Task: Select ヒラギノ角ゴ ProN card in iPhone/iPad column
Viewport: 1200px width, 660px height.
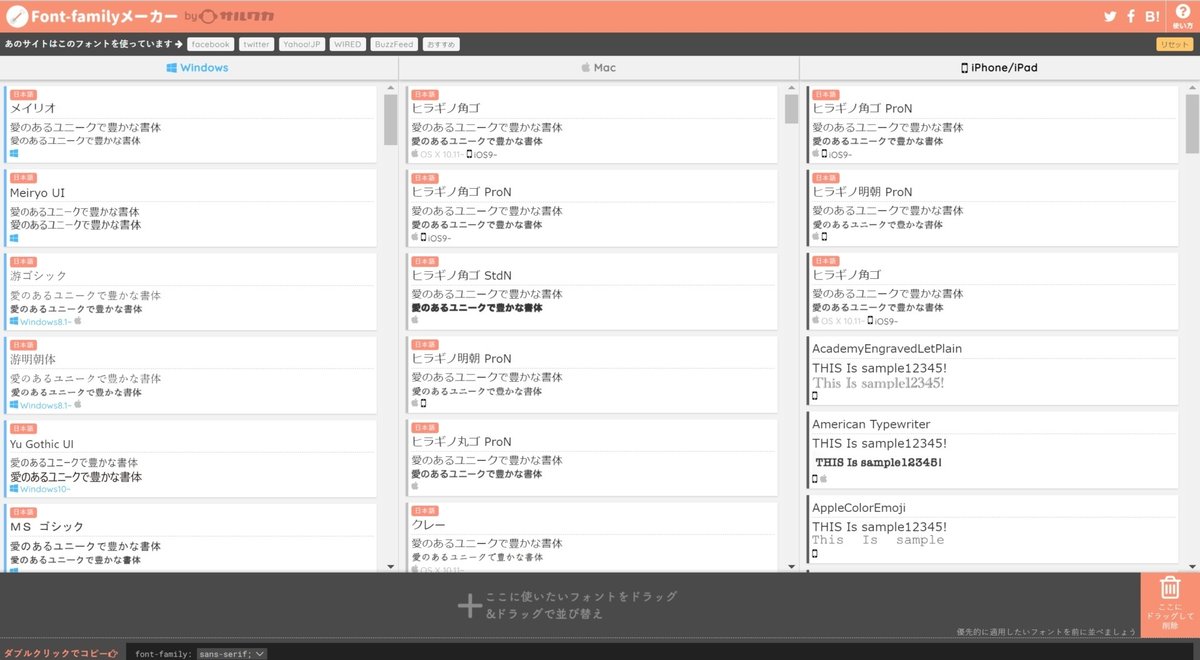Action: pyautogui.click(x=993, y=124)
